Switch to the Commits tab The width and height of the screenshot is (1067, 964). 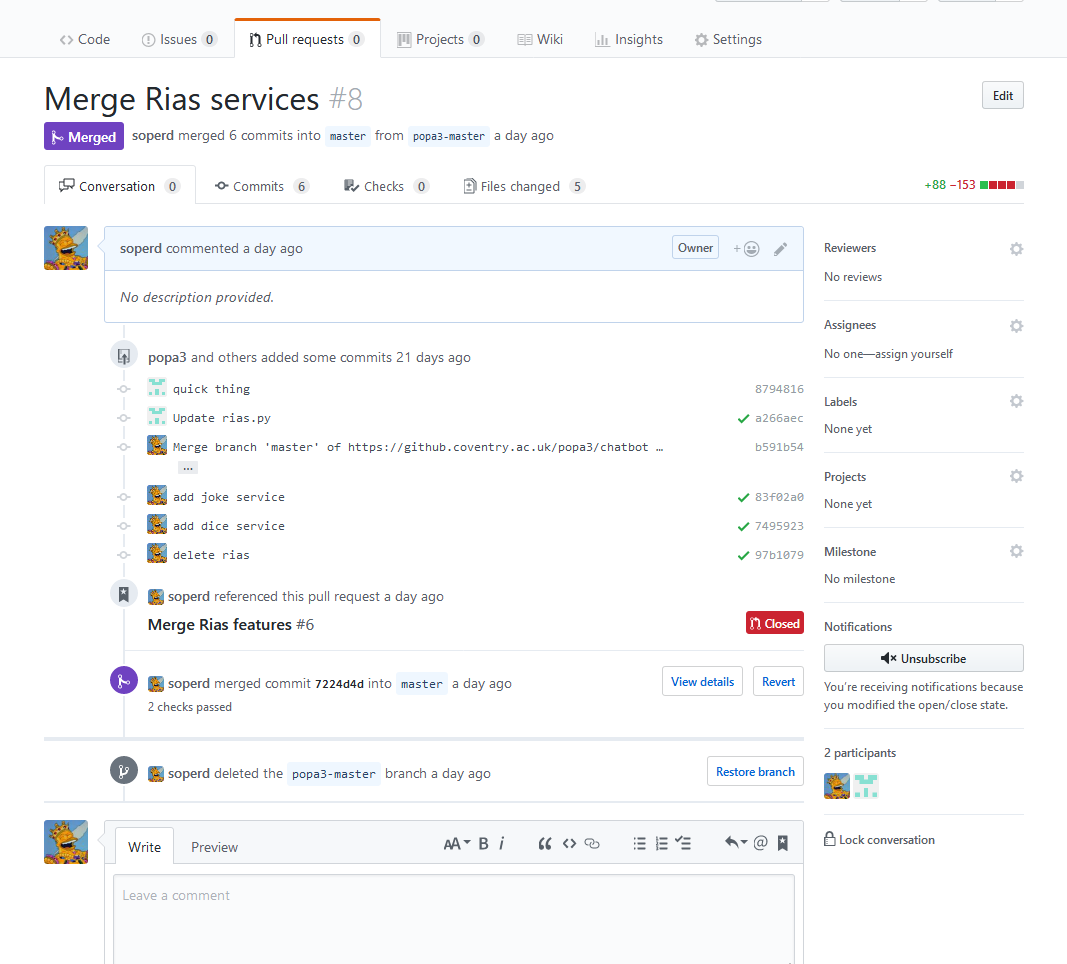(x=261, y=185)
